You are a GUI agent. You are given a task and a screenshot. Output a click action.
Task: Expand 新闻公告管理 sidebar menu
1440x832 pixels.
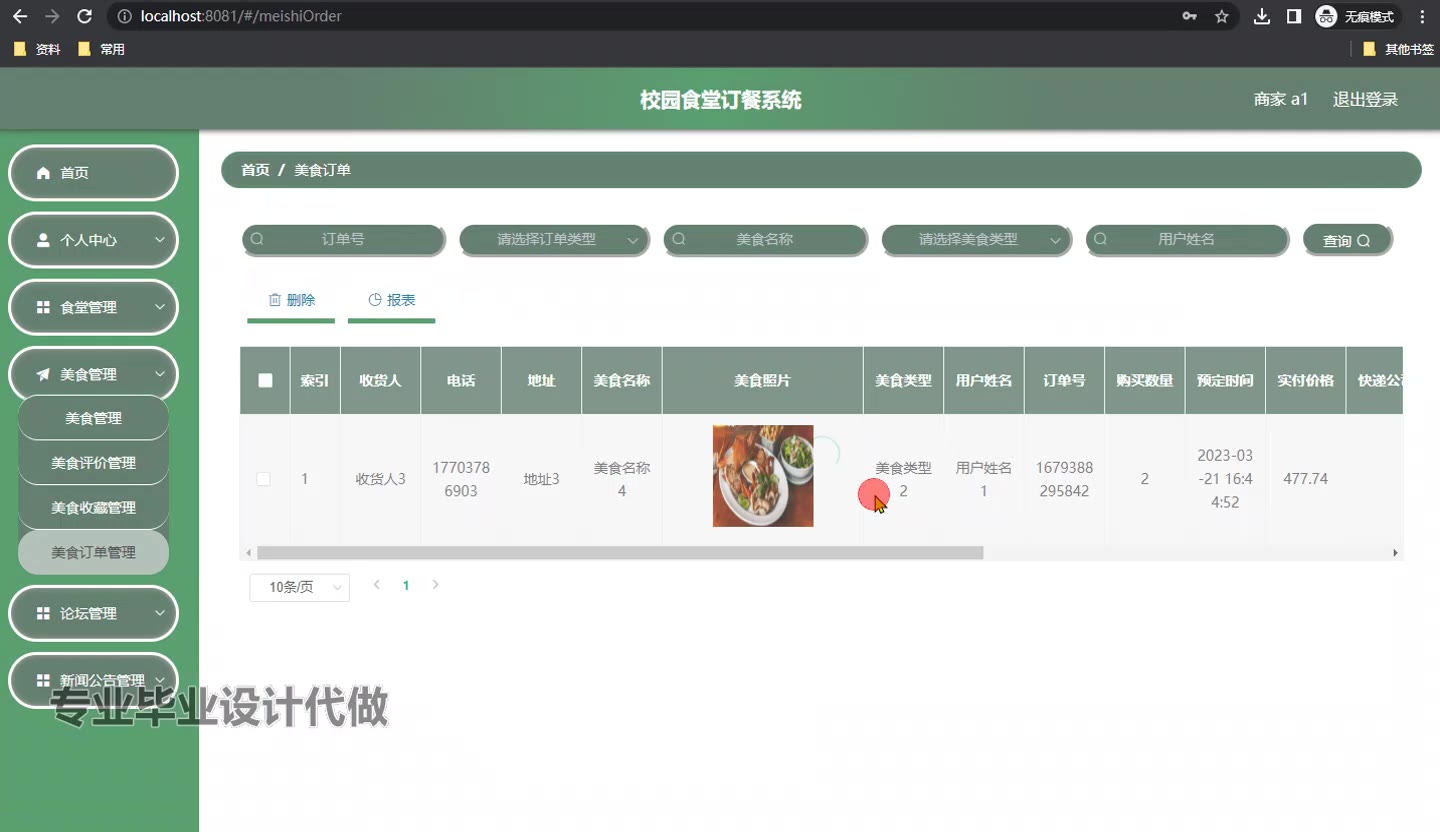coord(94,680)
